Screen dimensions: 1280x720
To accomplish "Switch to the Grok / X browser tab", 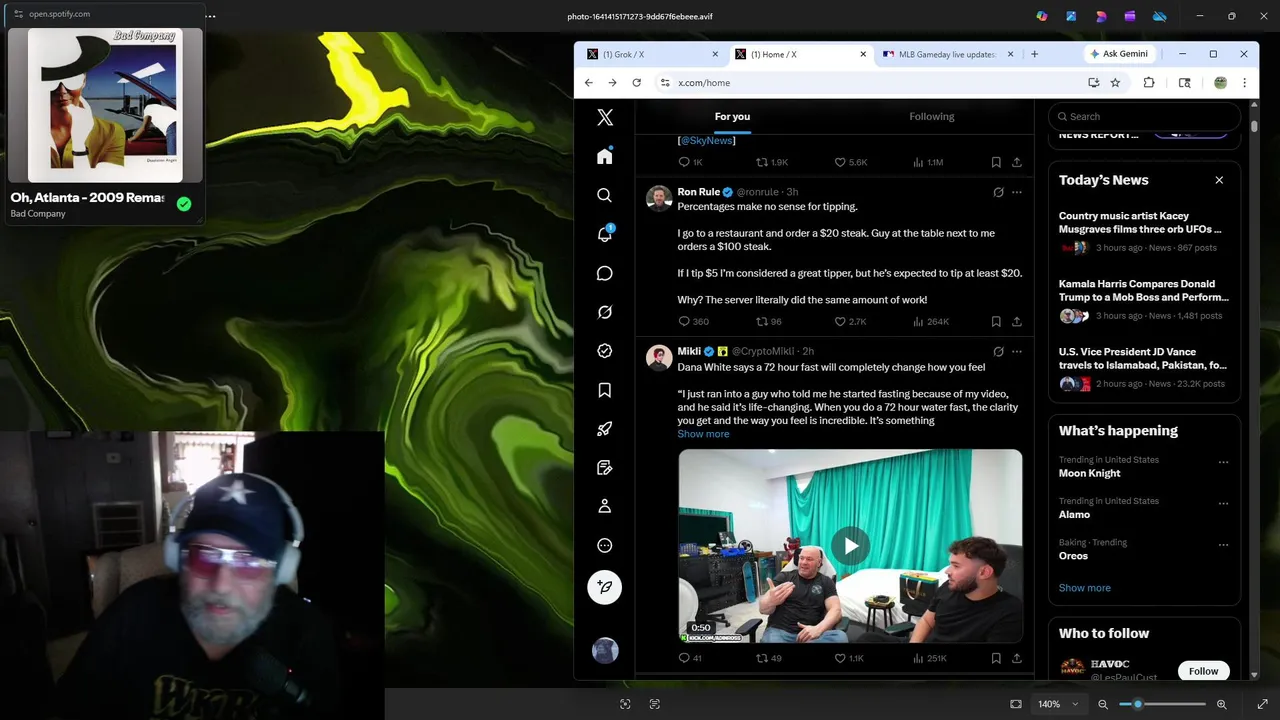I will [x=650, y=54].
